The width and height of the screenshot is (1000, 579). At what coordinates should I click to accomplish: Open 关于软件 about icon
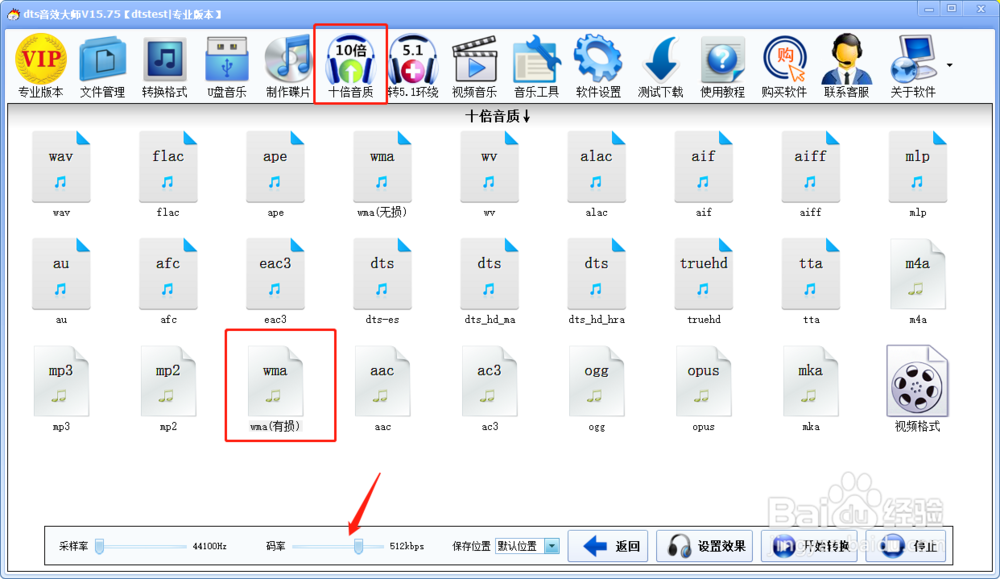click(913, 66)
